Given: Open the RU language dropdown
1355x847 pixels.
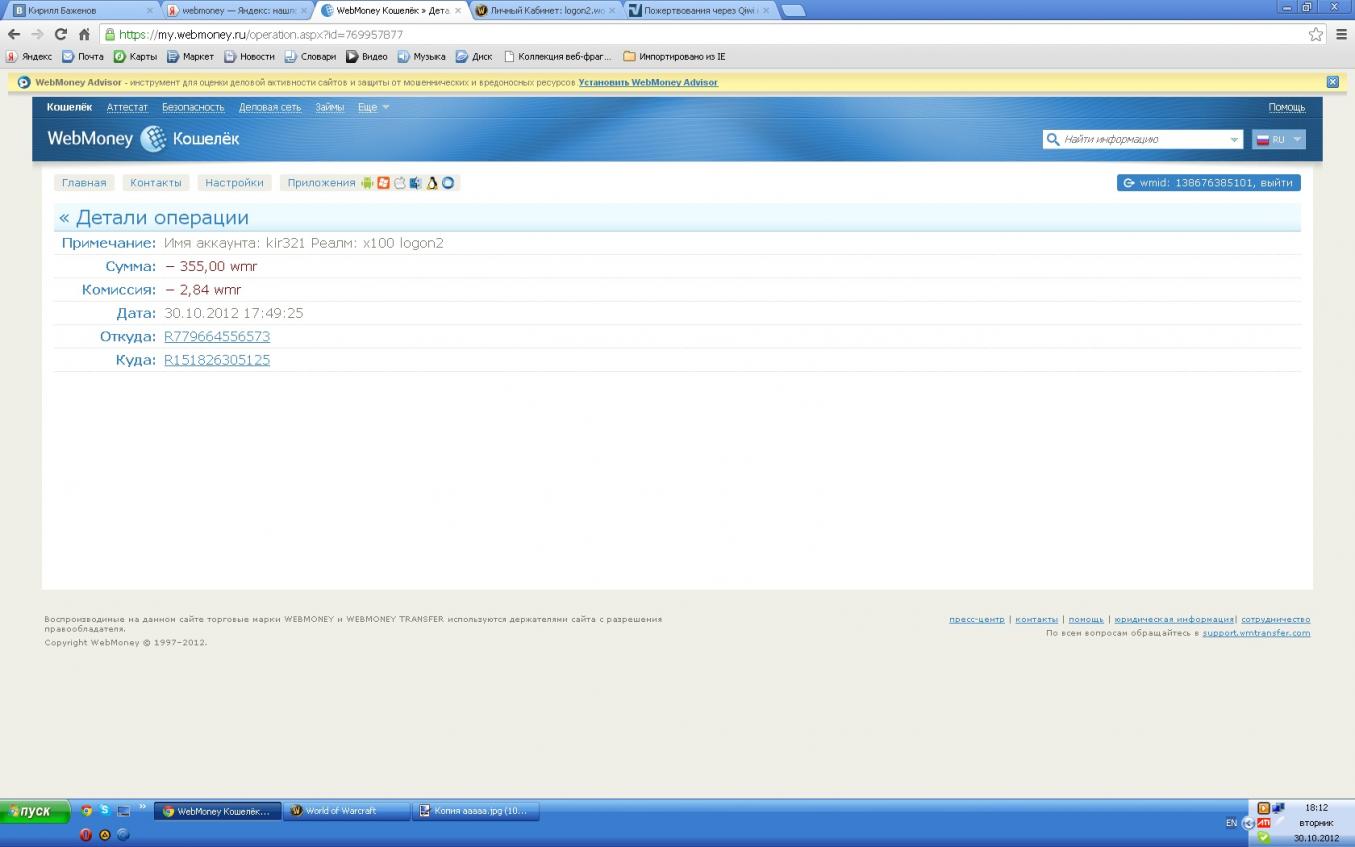Looking at the screenshot, I should tap(1279, 140).
